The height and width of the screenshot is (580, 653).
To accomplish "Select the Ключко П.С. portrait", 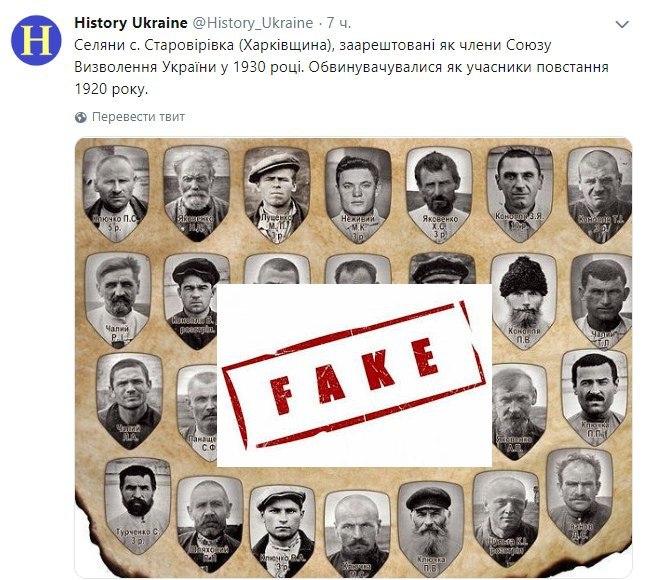I will point(116,193).
